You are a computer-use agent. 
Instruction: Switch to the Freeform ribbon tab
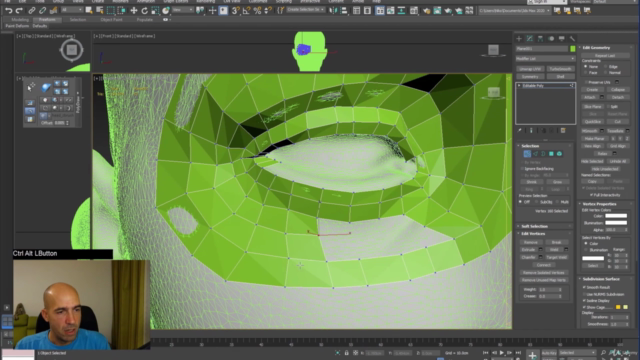(47, 20)
